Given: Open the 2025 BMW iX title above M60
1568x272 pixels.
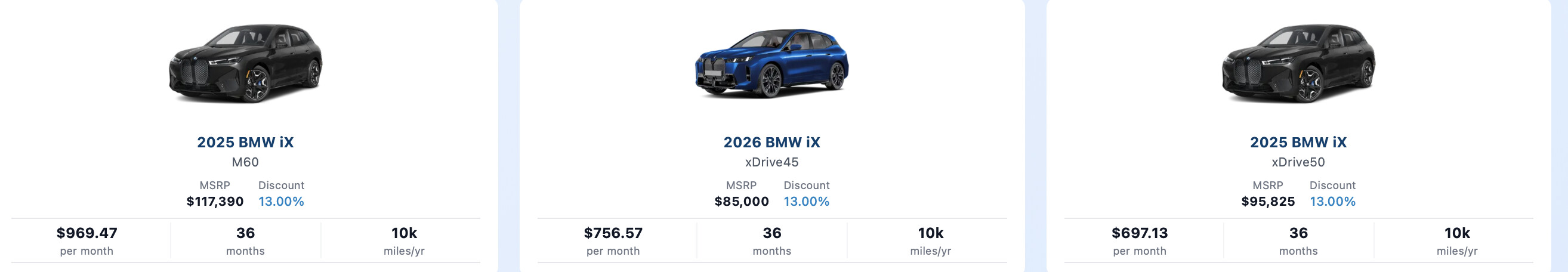Looking at the screenshot, I should click(245, 143).
